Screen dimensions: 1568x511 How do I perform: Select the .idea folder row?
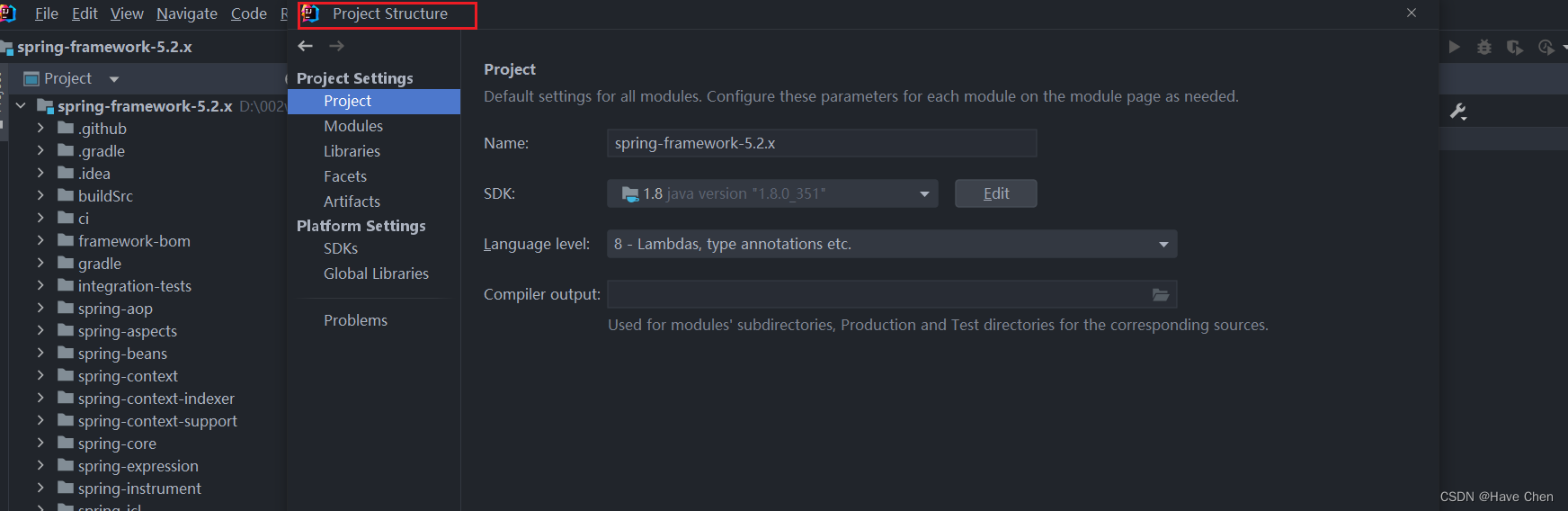pyautogui.click(x=148, y=173)
